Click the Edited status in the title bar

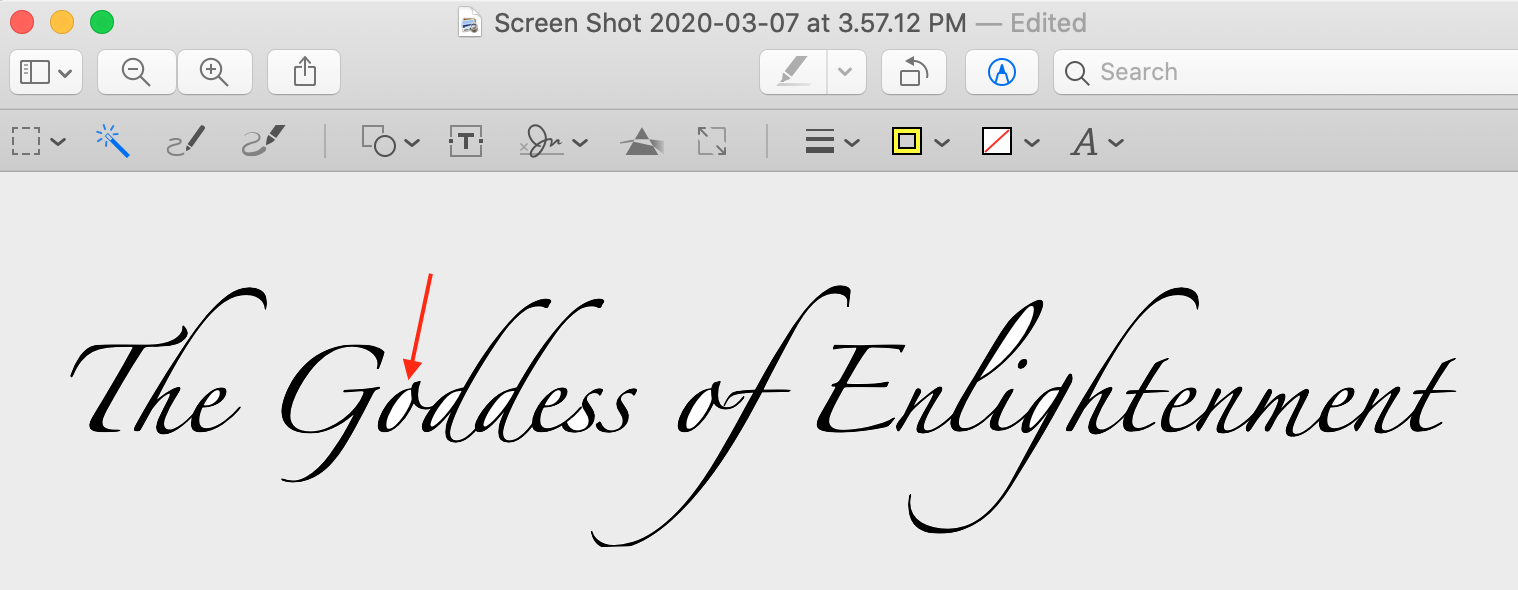[x=1048, y=22]
